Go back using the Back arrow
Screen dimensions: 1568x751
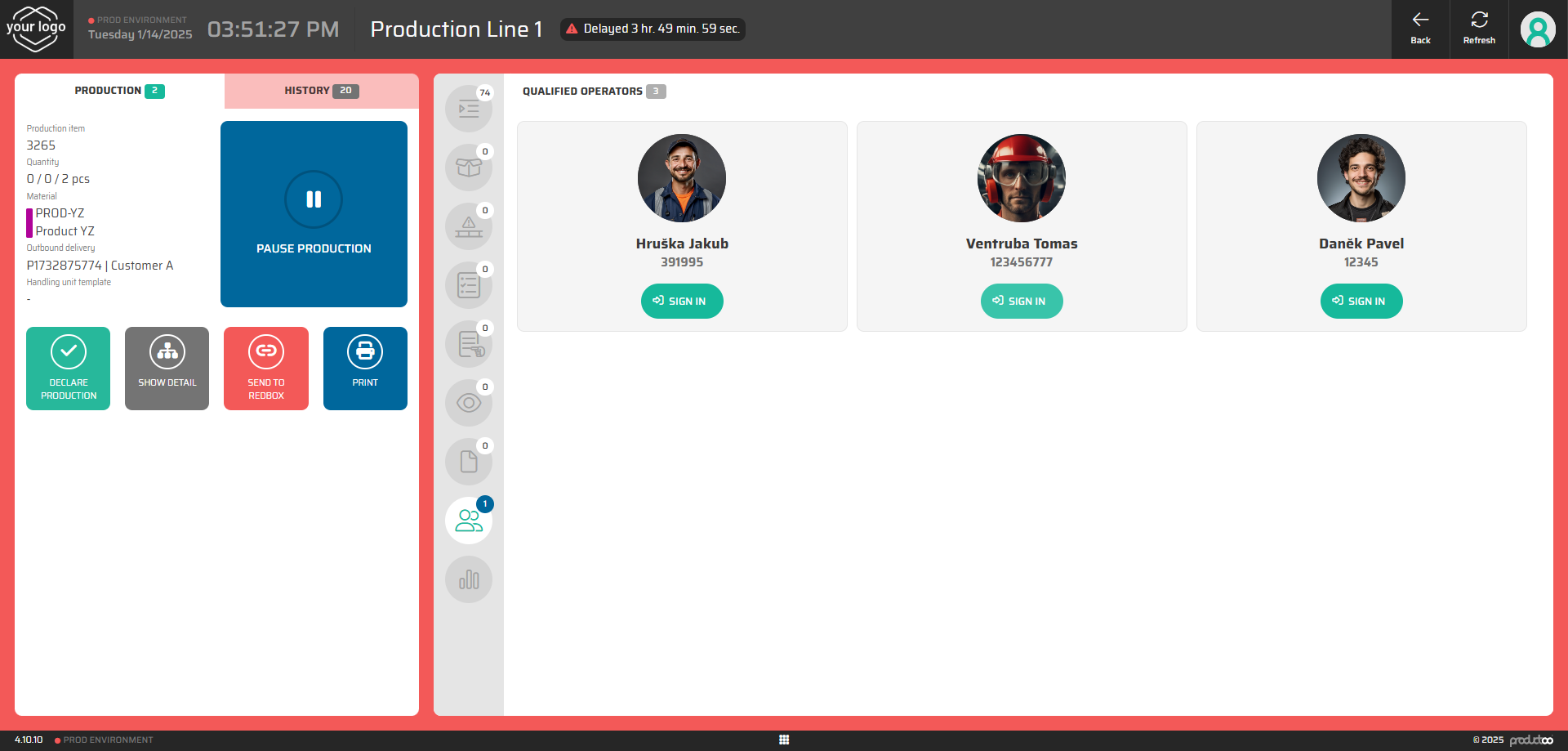click(x=1420, y=29)
